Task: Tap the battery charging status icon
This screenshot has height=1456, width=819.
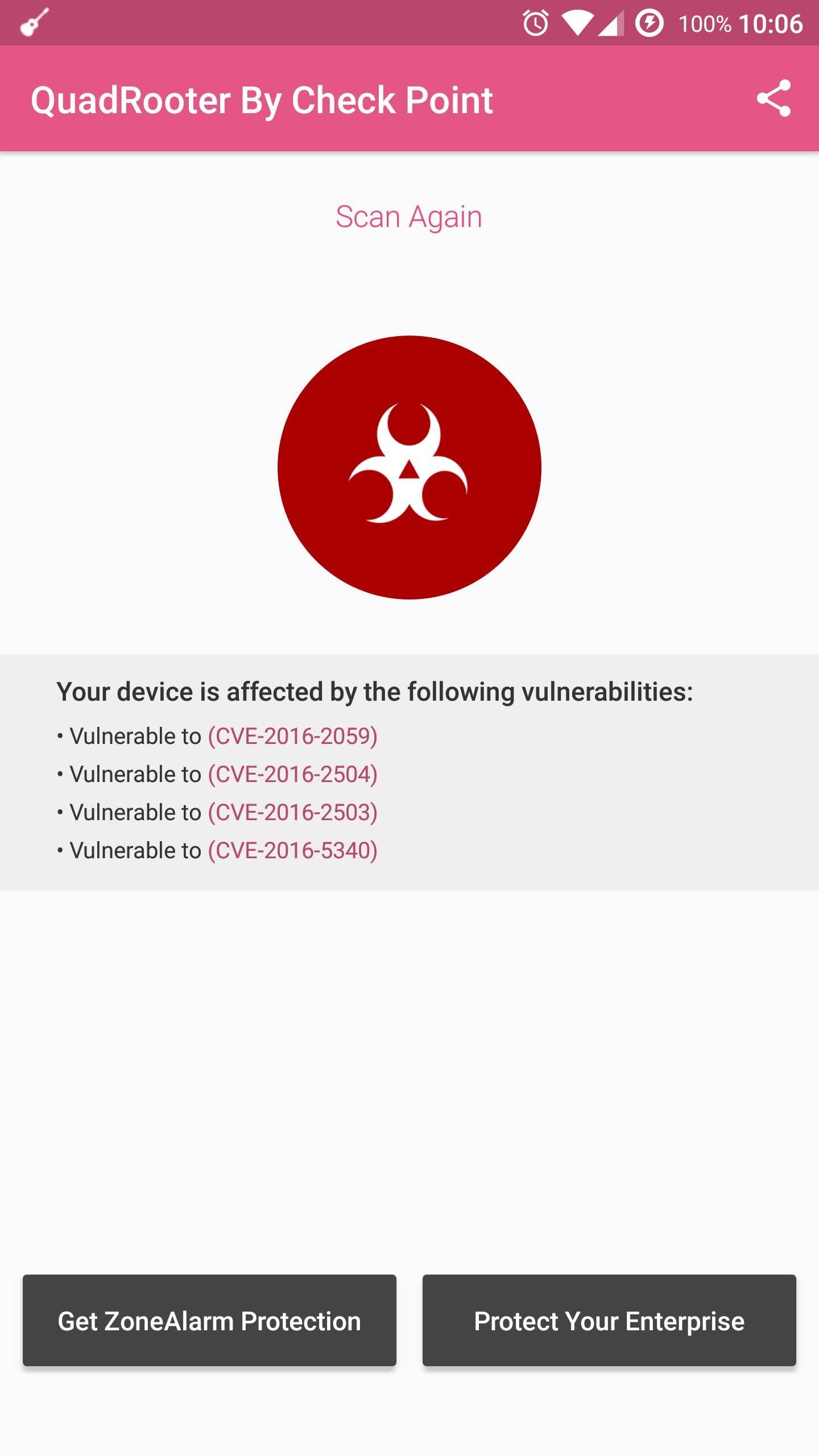Action: click(x=649, y=23)
